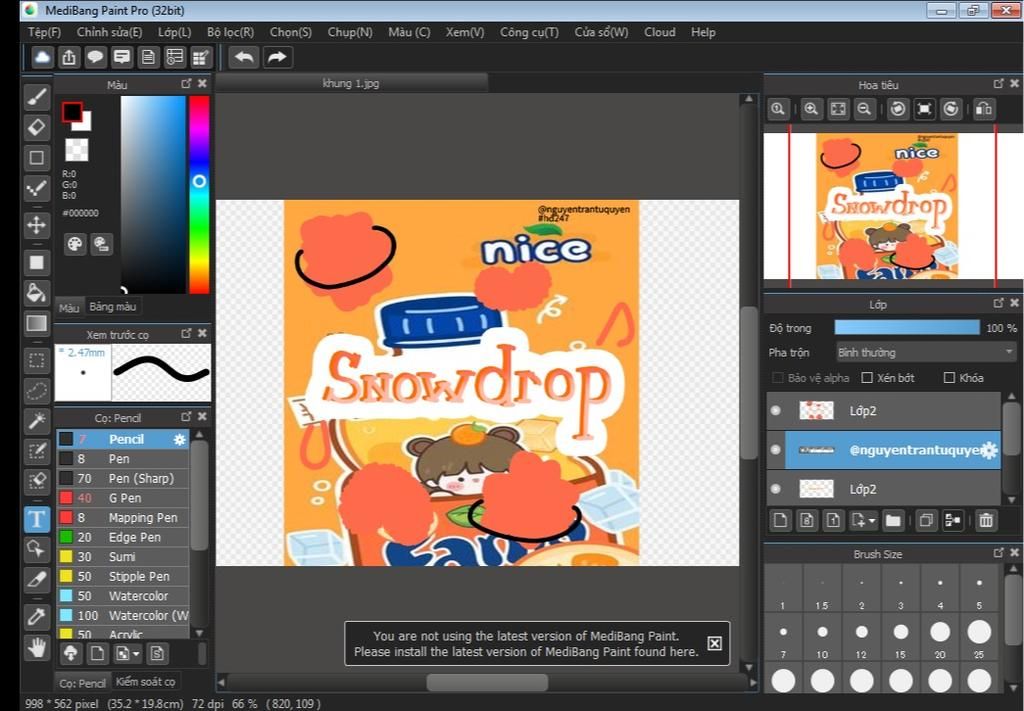Open add-layer dropdown arrow in Layer panel
The width and height of the screenshot is (1024, 711).
click(872, 521)
